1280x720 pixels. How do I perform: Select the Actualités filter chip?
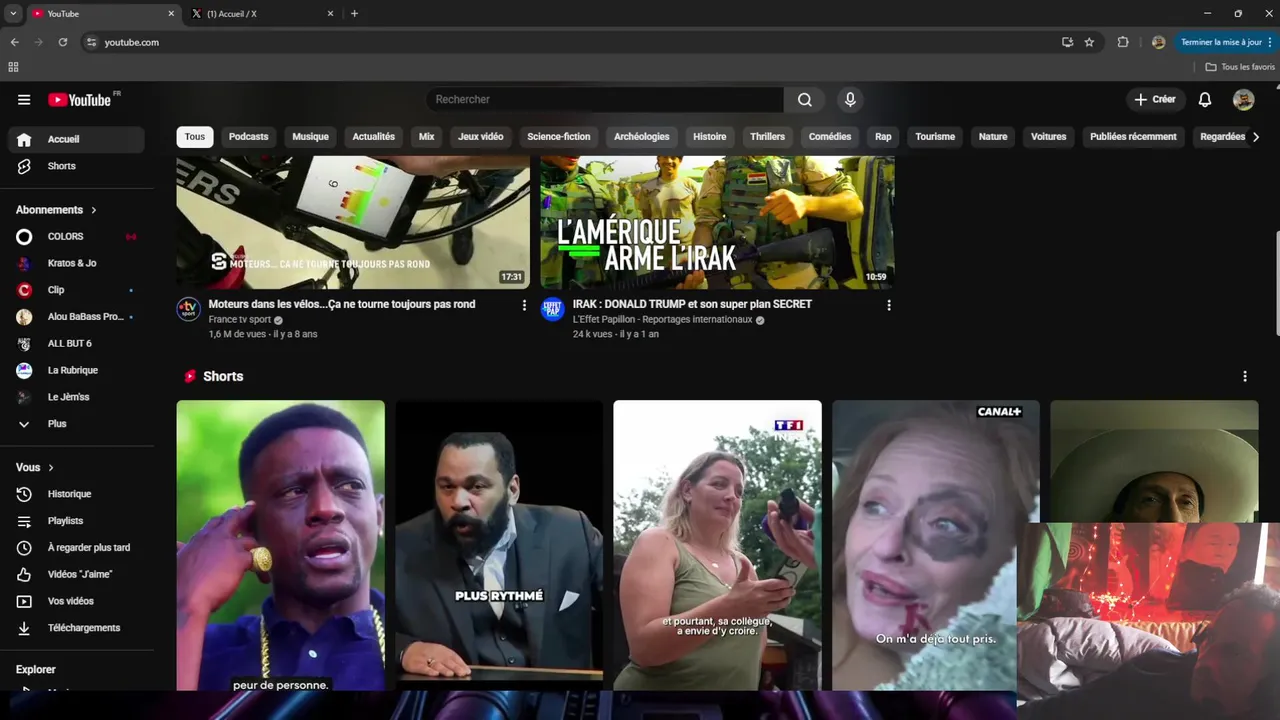coord(374,136)
